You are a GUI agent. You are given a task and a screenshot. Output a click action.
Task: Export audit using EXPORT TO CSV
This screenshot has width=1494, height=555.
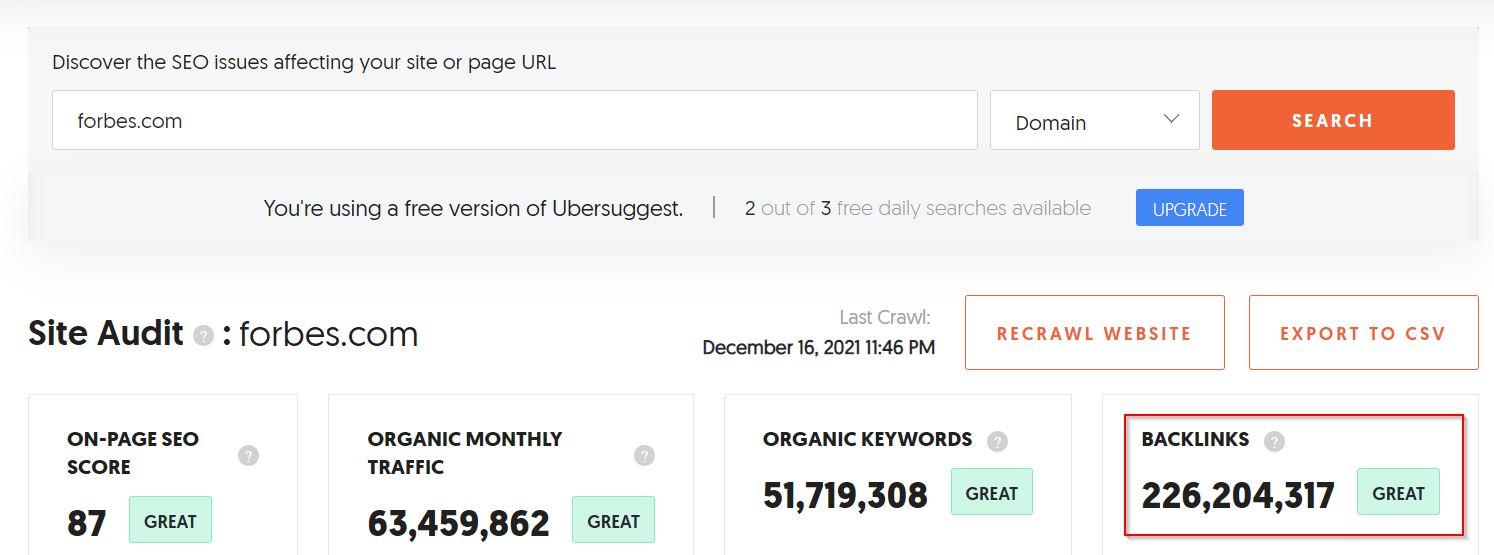click(1363, 333)
